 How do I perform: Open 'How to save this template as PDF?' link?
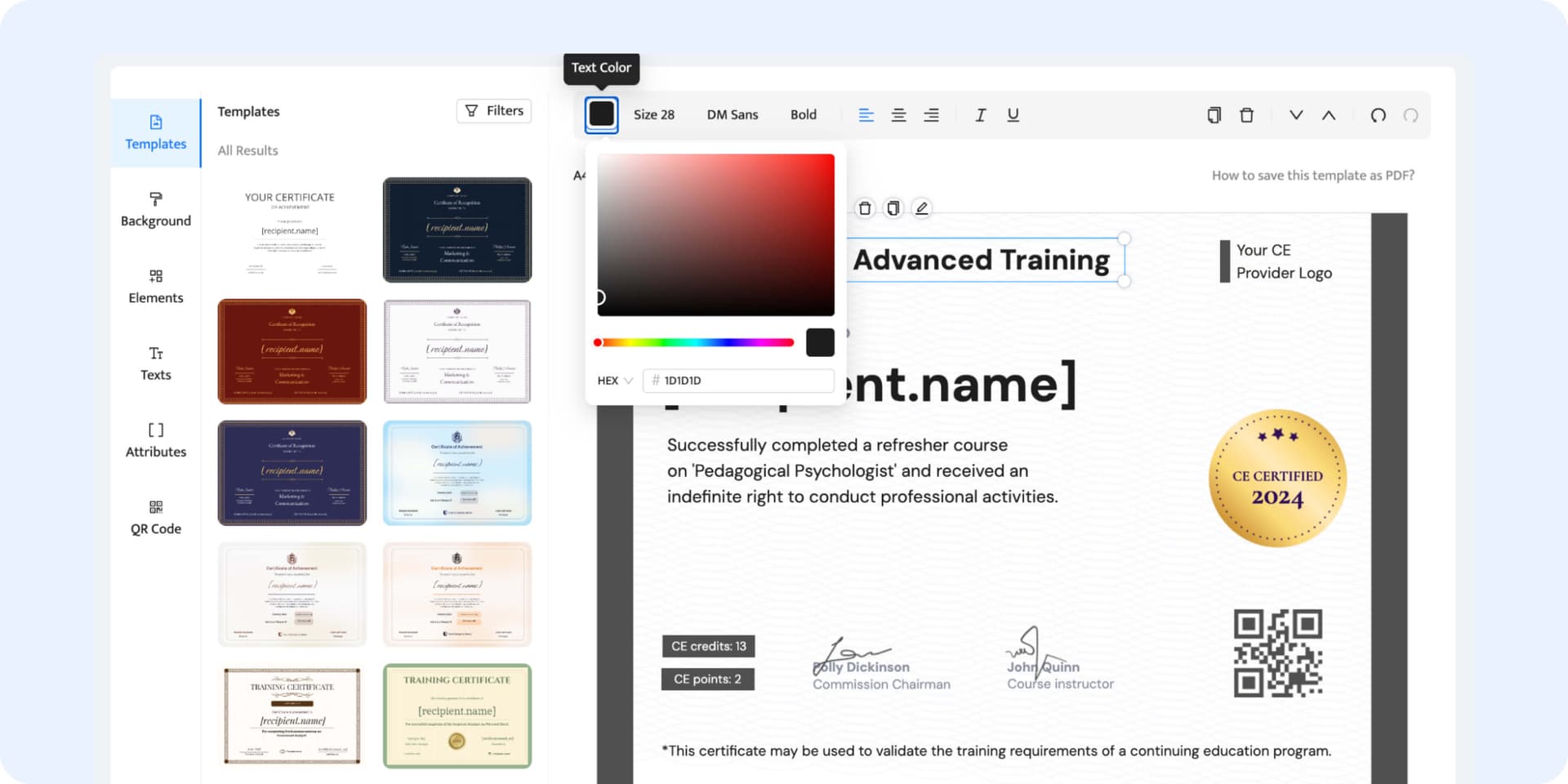pyautogui.click(x=1312, y=176)
